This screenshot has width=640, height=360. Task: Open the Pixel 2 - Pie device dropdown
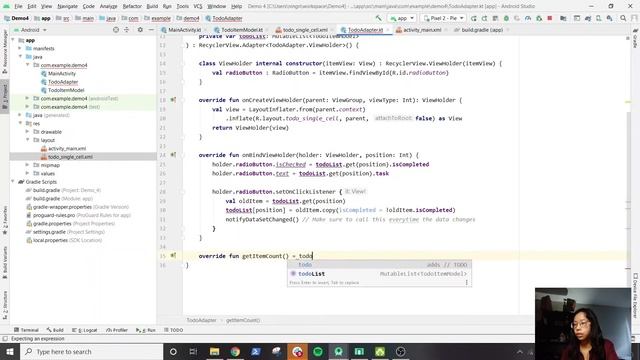[443, 18]
